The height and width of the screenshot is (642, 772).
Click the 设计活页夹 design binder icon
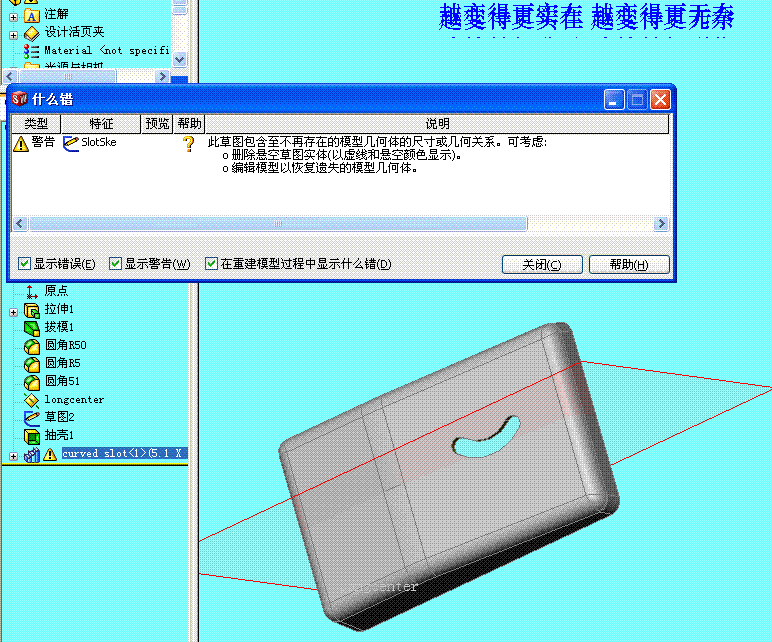[32, 33]
